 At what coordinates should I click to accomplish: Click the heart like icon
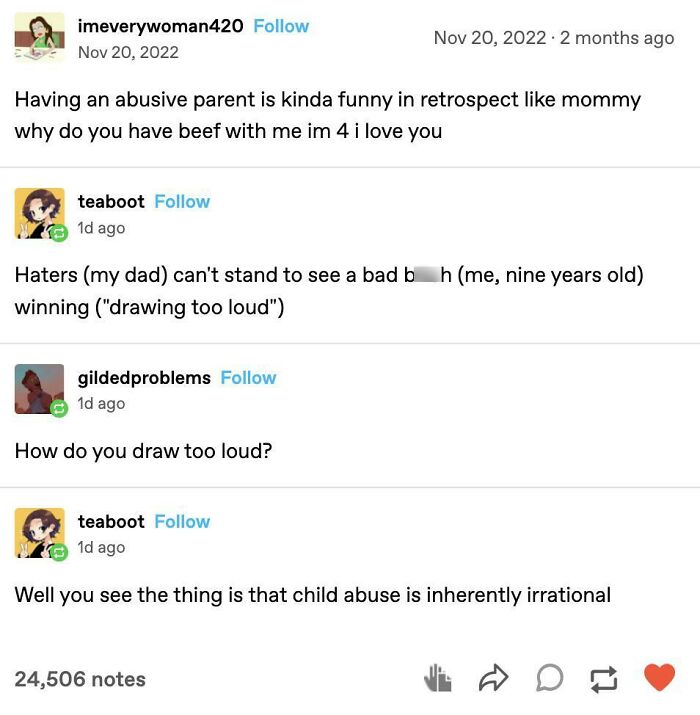click(659, 678)
